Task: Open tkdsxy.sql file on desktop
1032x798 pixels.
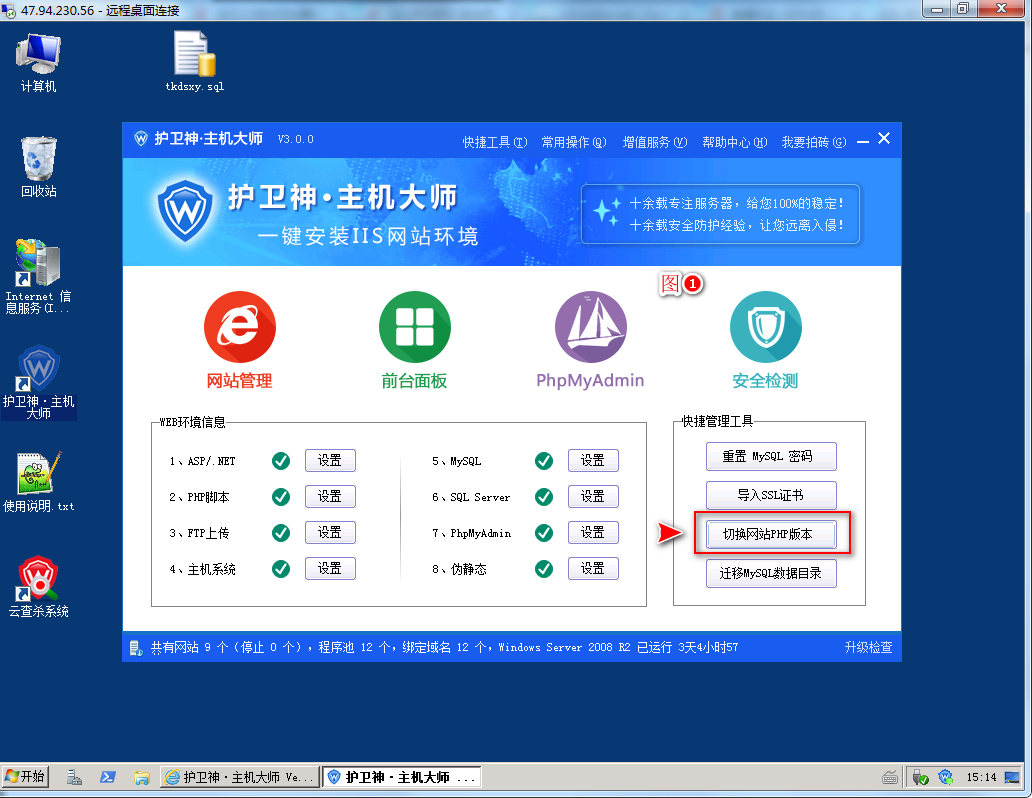Action: coord(194,56)
